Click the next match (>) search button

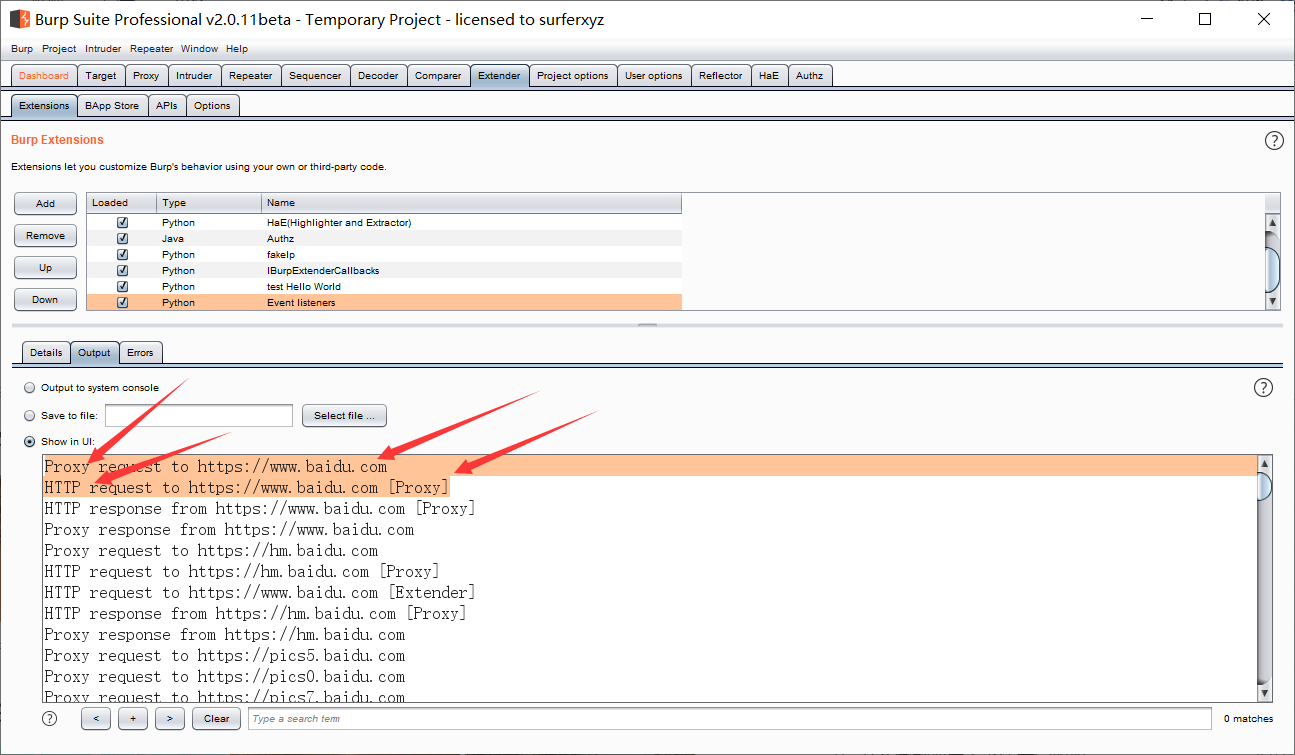170,718
